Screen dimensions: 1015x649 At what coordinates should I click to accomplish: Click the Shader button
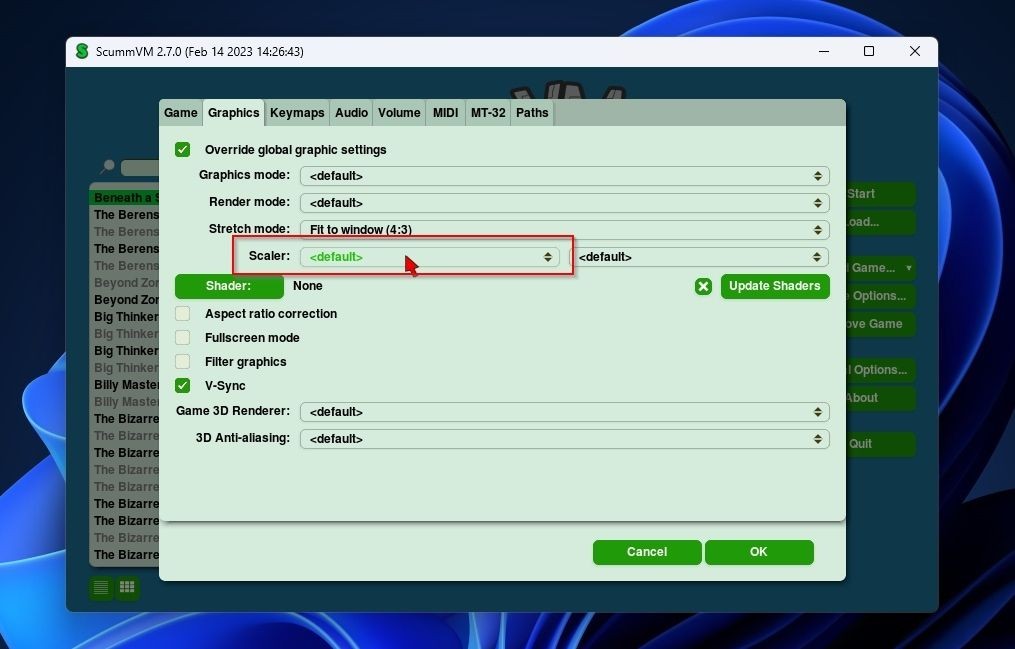pos(229,286)
